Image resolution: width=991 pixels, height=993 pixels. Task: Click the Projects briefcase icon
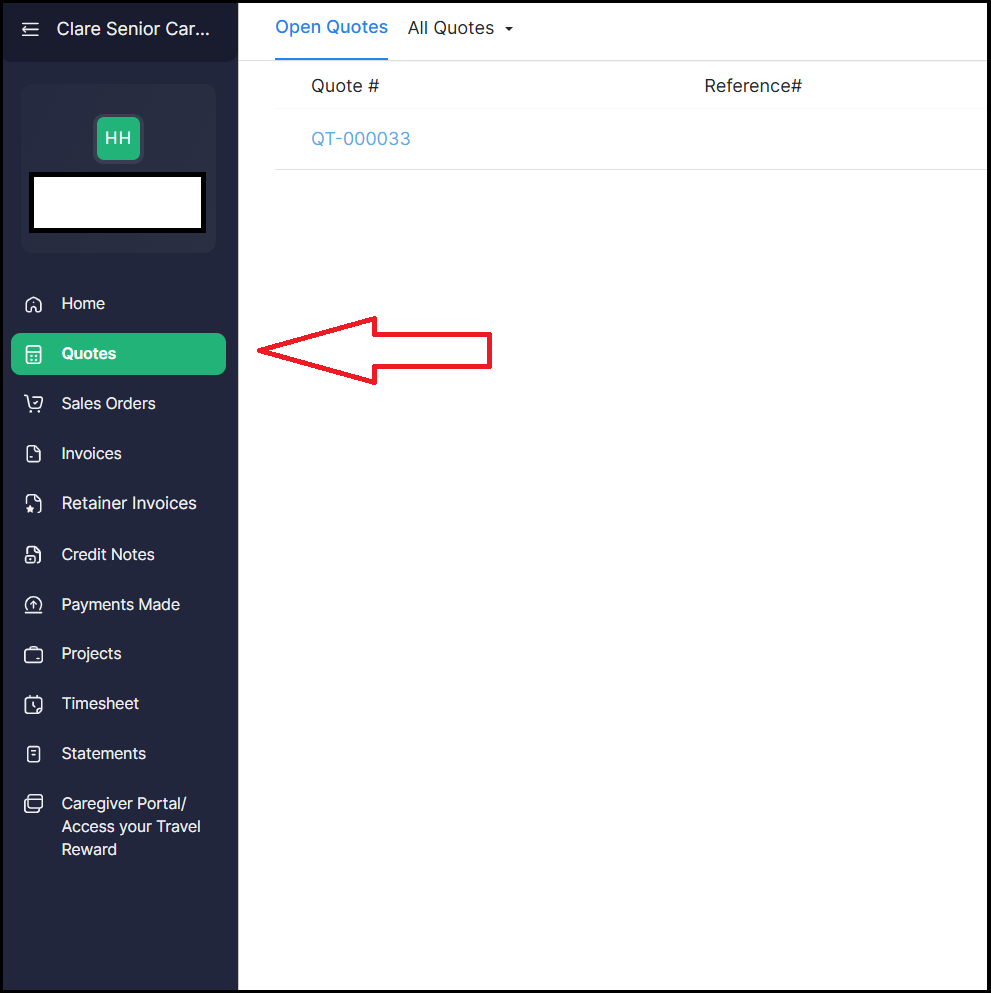point(34,655)
